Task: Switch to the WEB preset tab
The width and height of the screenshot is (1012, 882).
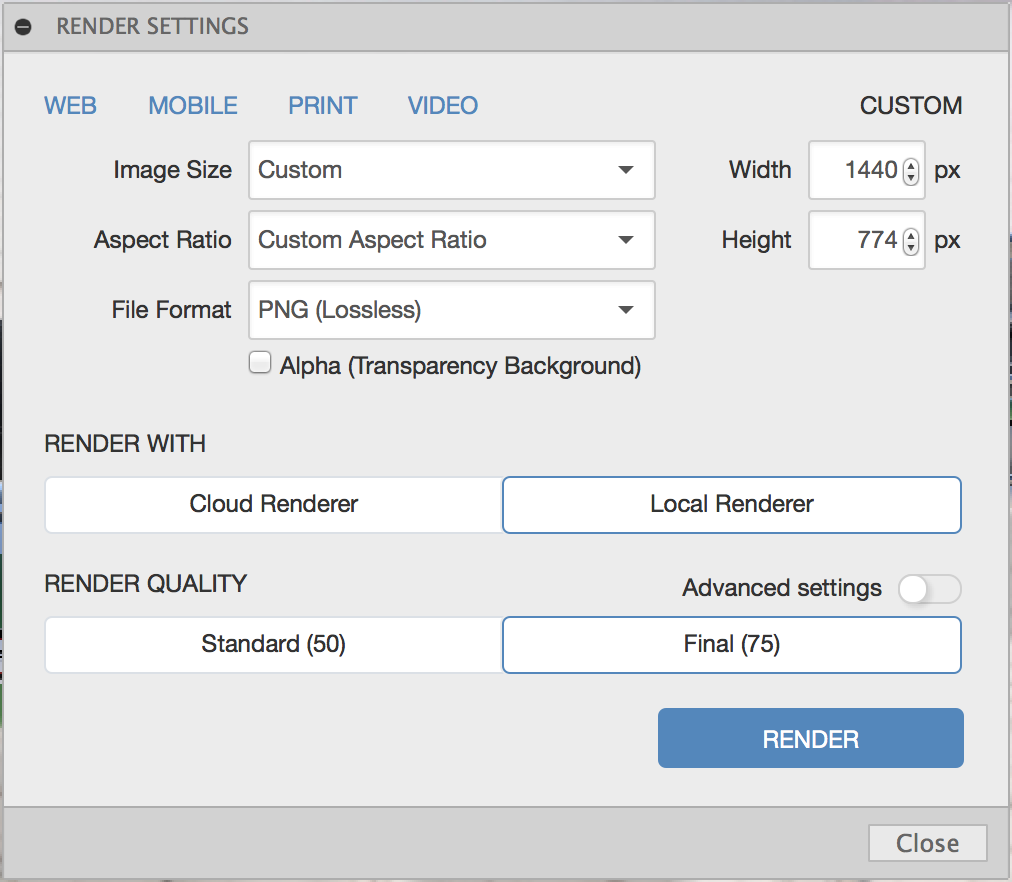Action: (x=70, y=106)
